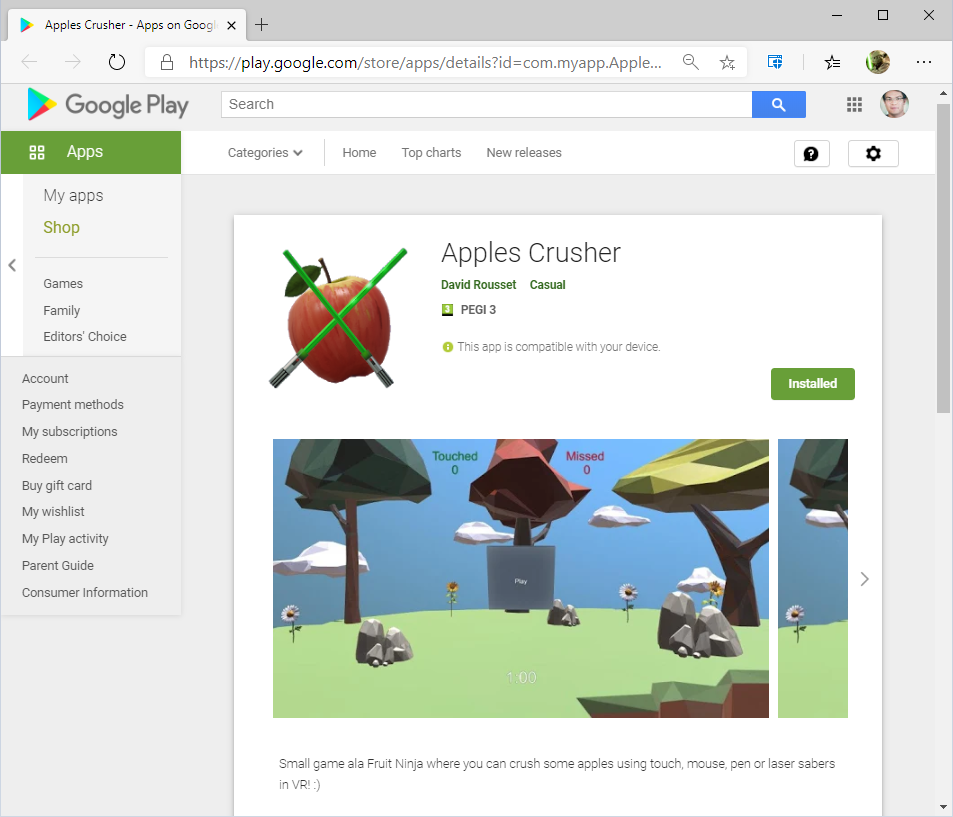
Task: Click the Apples Crusher title text
Action: [x=531, y=253]
